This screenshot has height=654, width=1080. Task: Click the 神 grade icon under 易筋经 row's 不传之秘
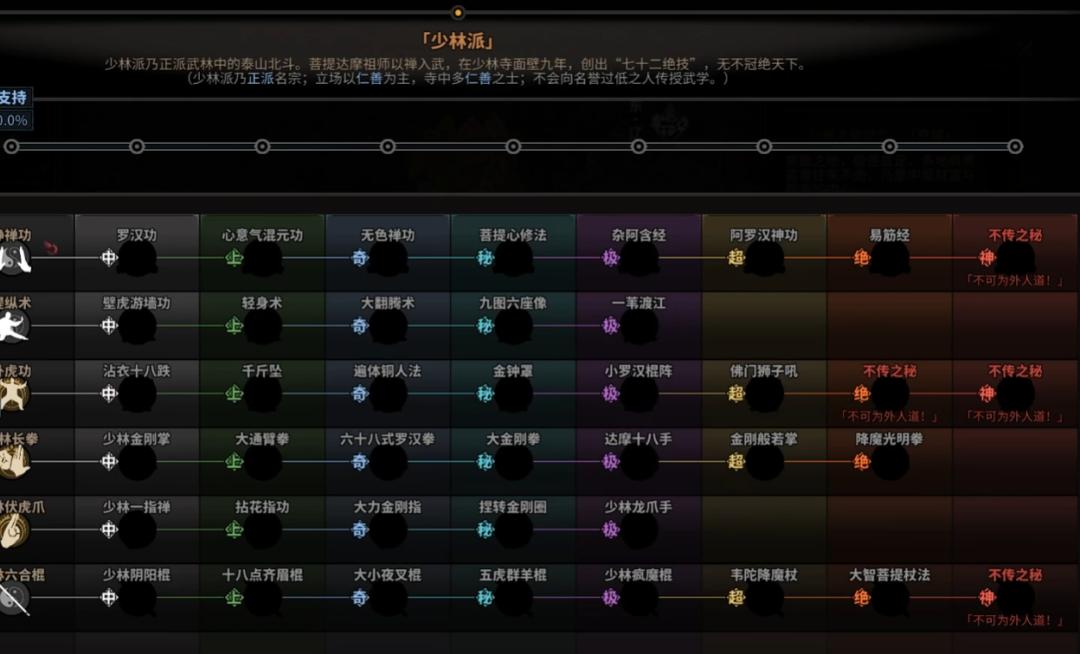[x=987, y=258]
